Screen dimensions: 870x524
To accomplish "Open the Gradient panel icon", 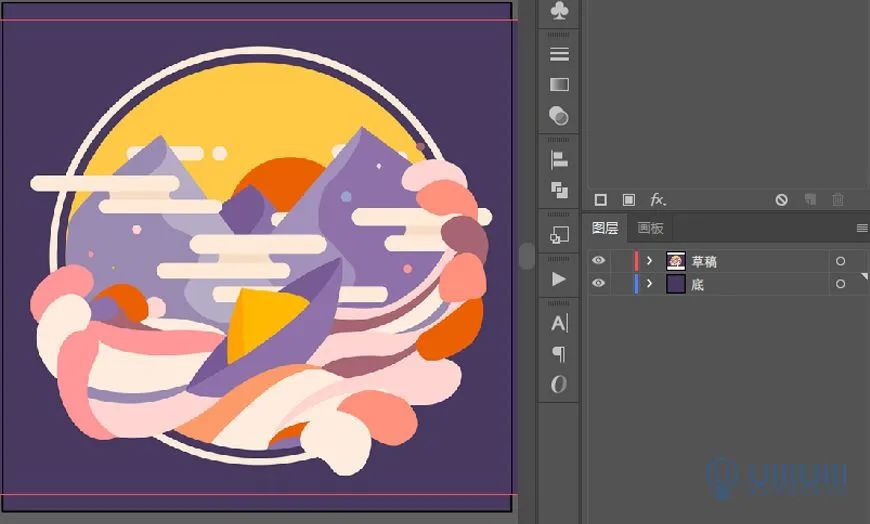I will 559,85.
